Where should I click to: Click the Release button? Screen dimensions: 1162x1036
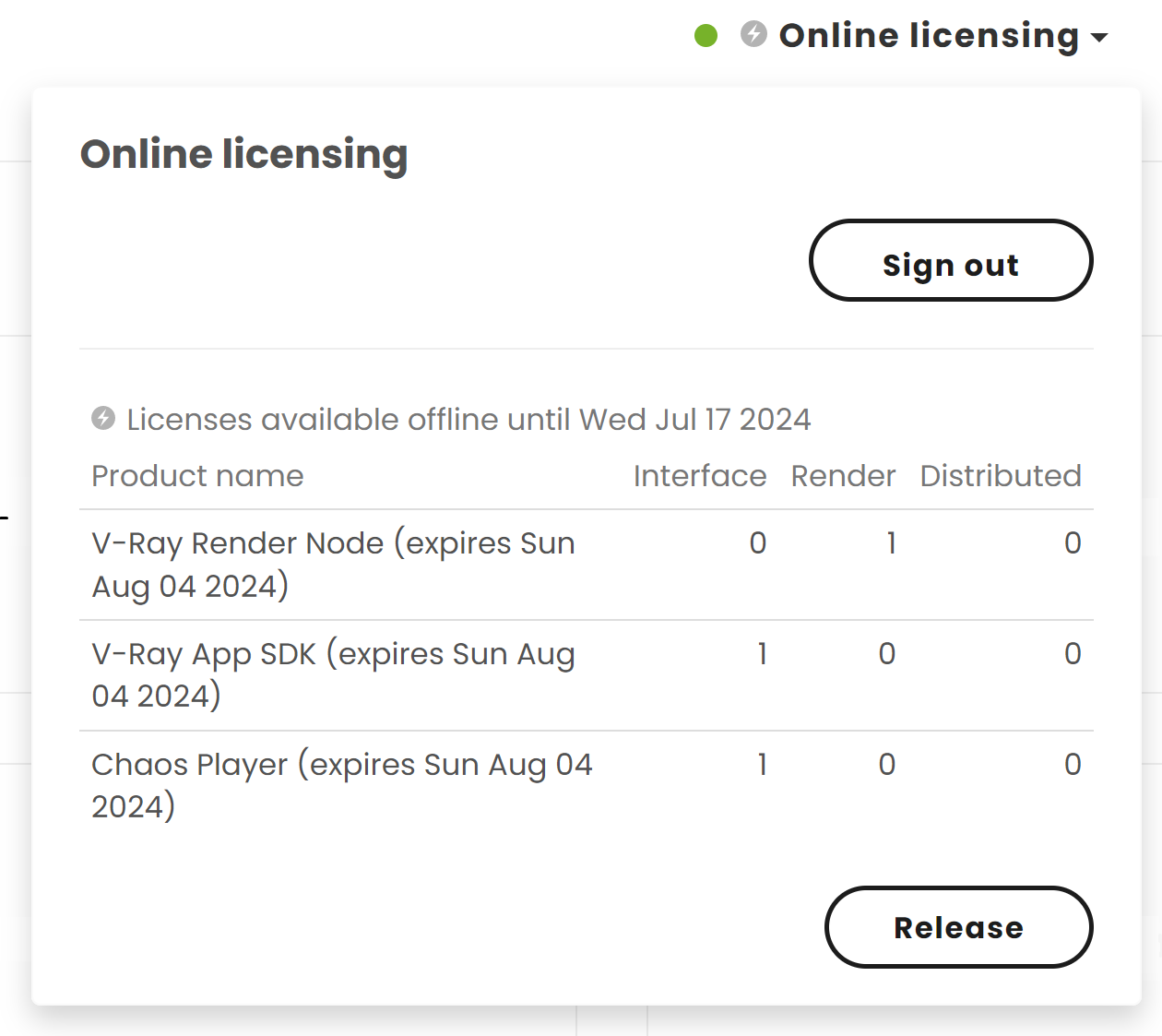(959, 927)
